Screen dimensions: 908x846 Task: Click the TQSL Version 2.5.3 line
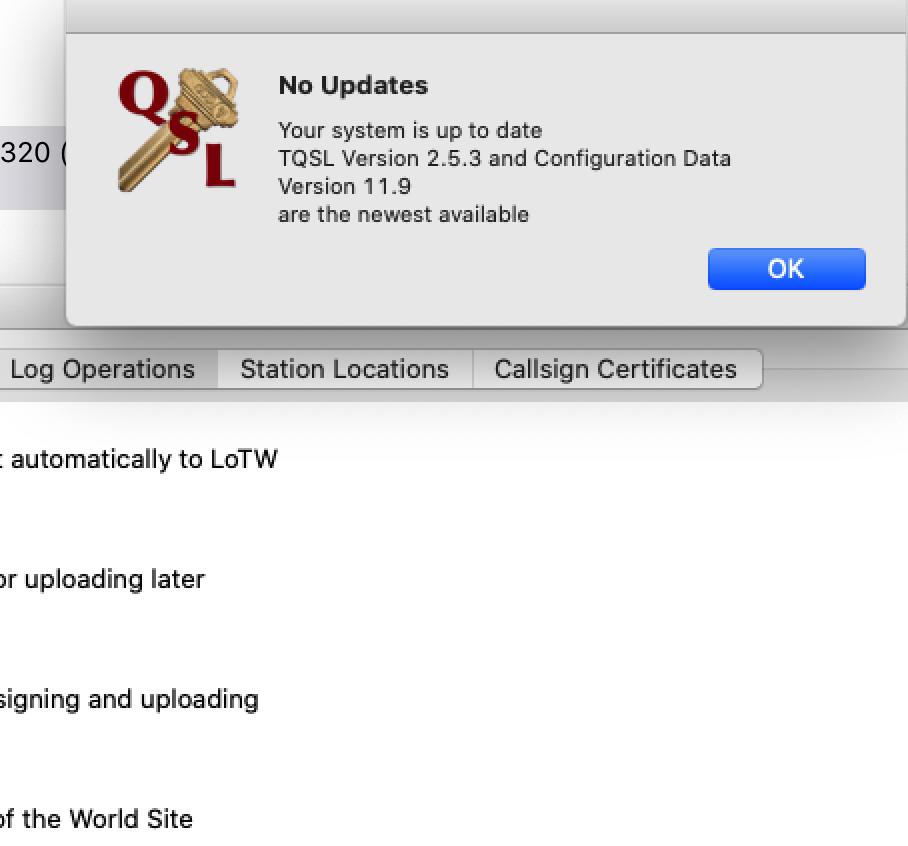[504, 159]
